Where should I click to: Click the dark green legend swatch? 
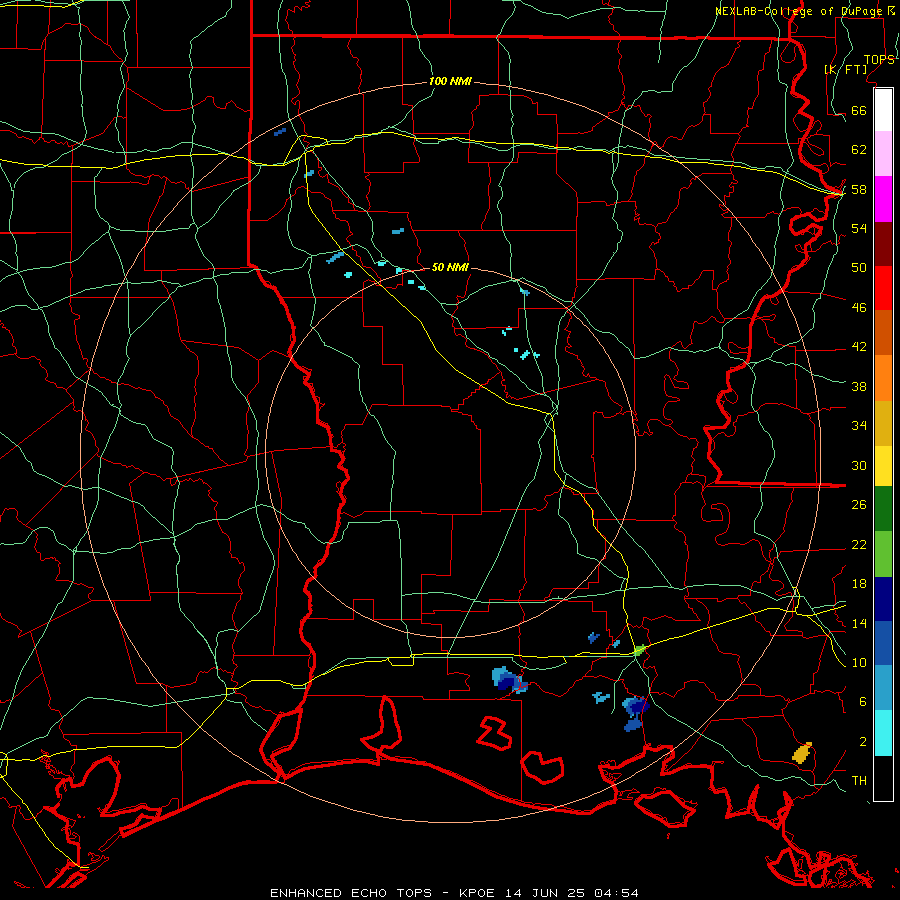coord(883,509)
